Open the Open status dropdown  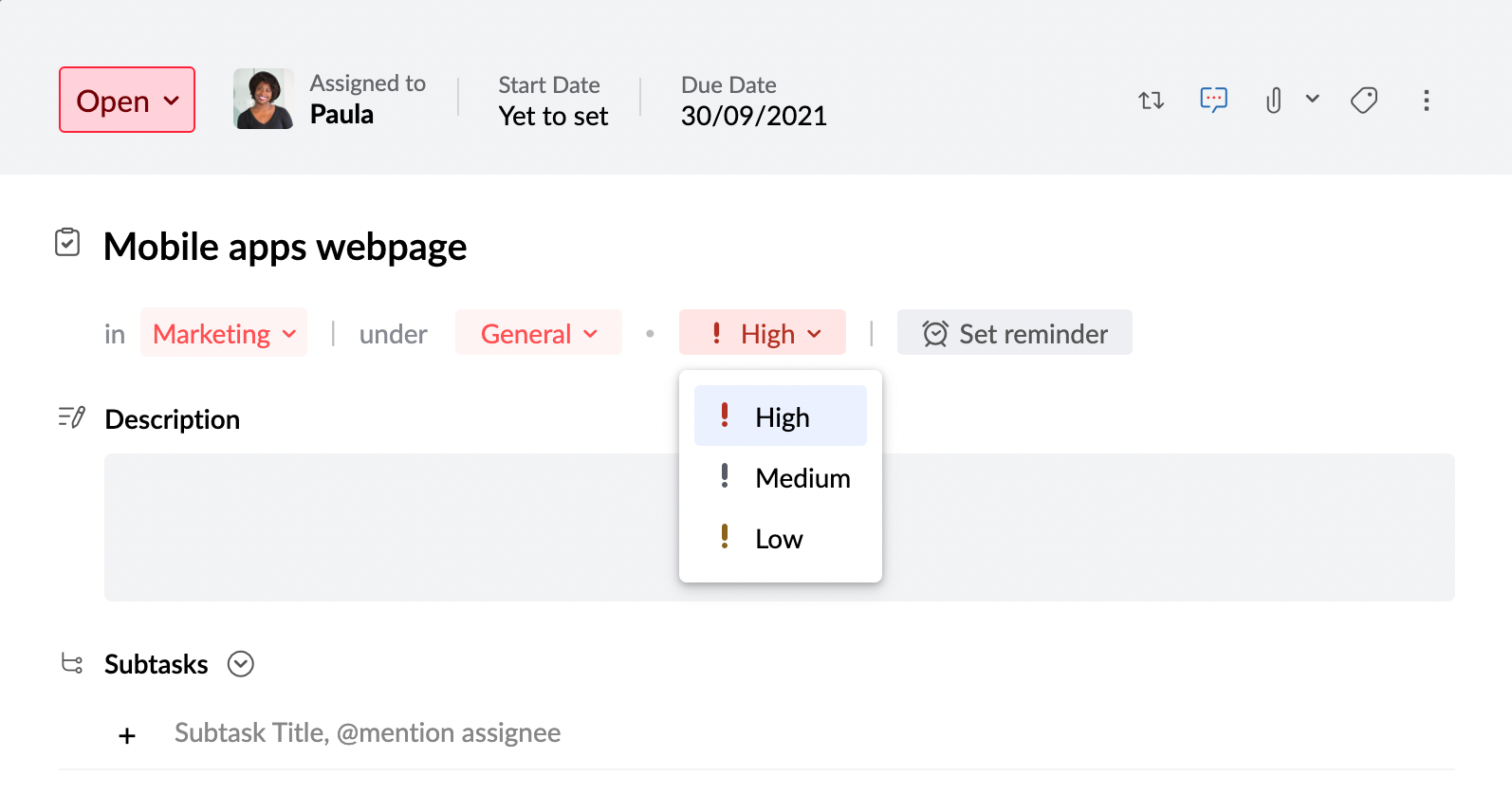tap(127, 100)
